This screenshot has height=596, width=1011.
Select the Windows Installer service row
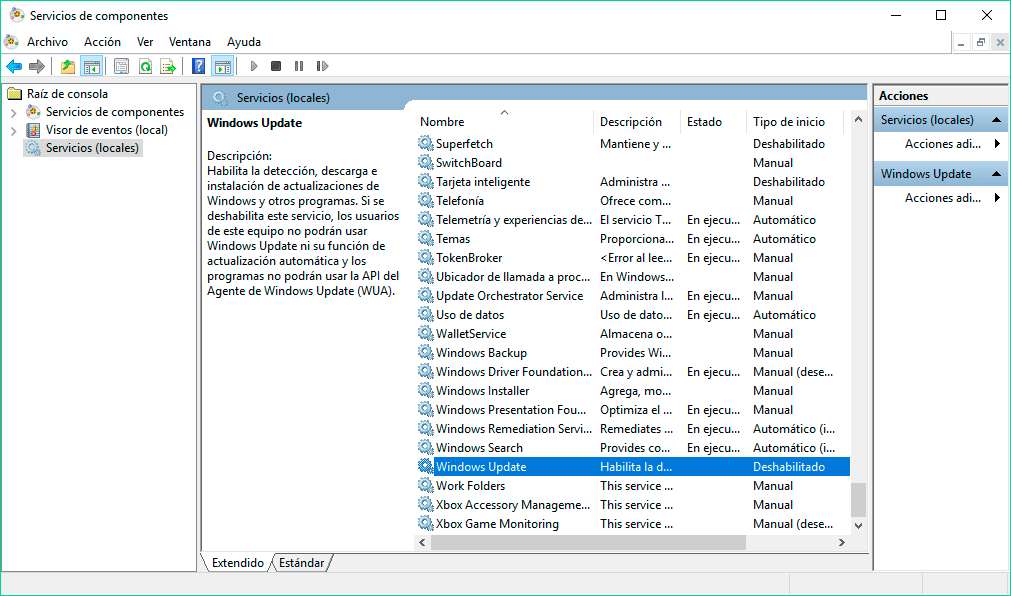pos(633,390)
